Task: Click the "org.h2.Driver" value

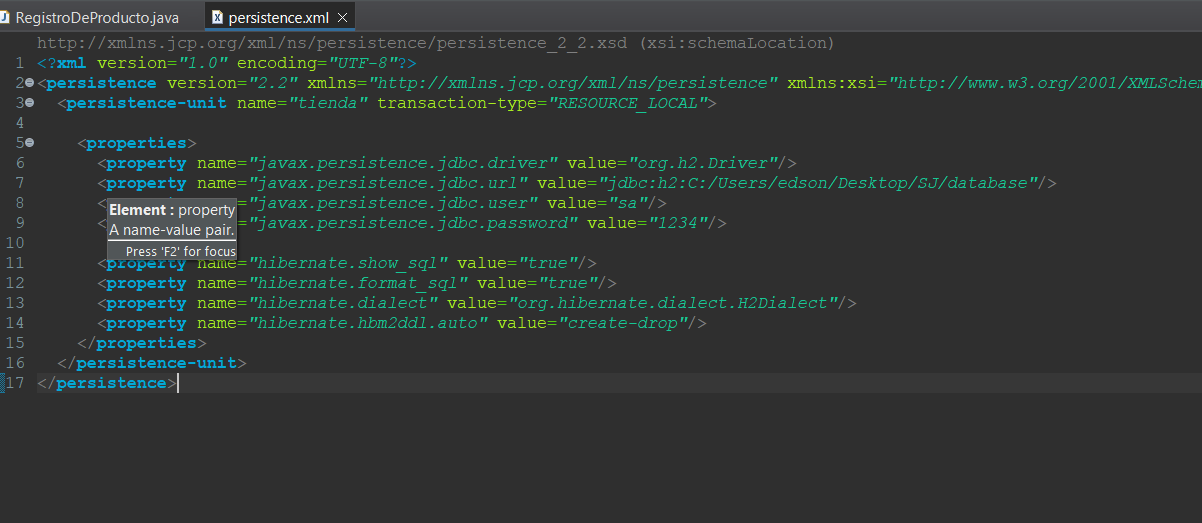Action: pos(703,163)
